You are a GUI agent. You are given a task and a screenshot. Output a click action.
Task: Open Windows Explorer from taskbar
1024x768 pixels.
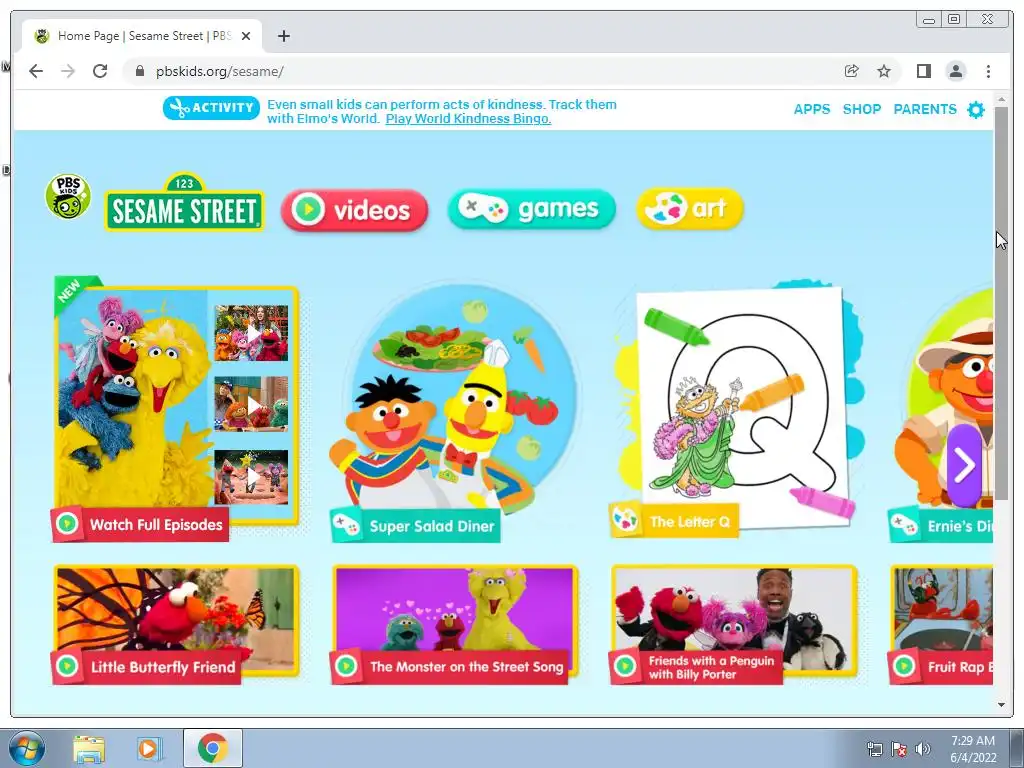89,748
